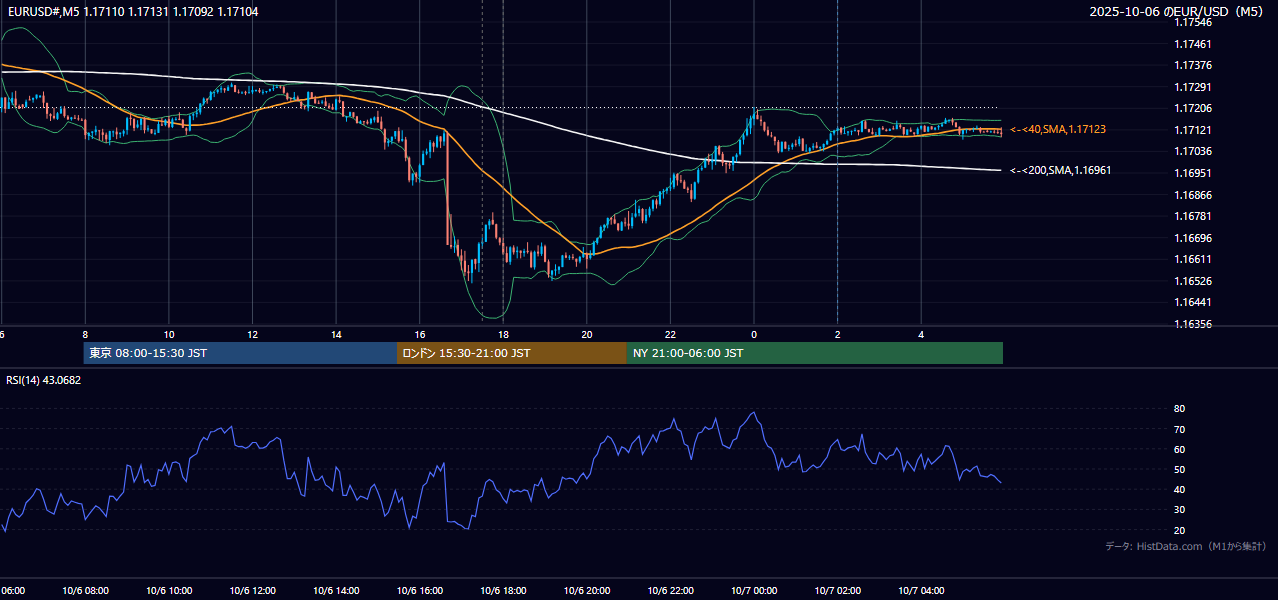Viewport: 1278px width, 600px height.
Task: Click the hour 2 tick under the price chart
Action: [x=838, y=335]
